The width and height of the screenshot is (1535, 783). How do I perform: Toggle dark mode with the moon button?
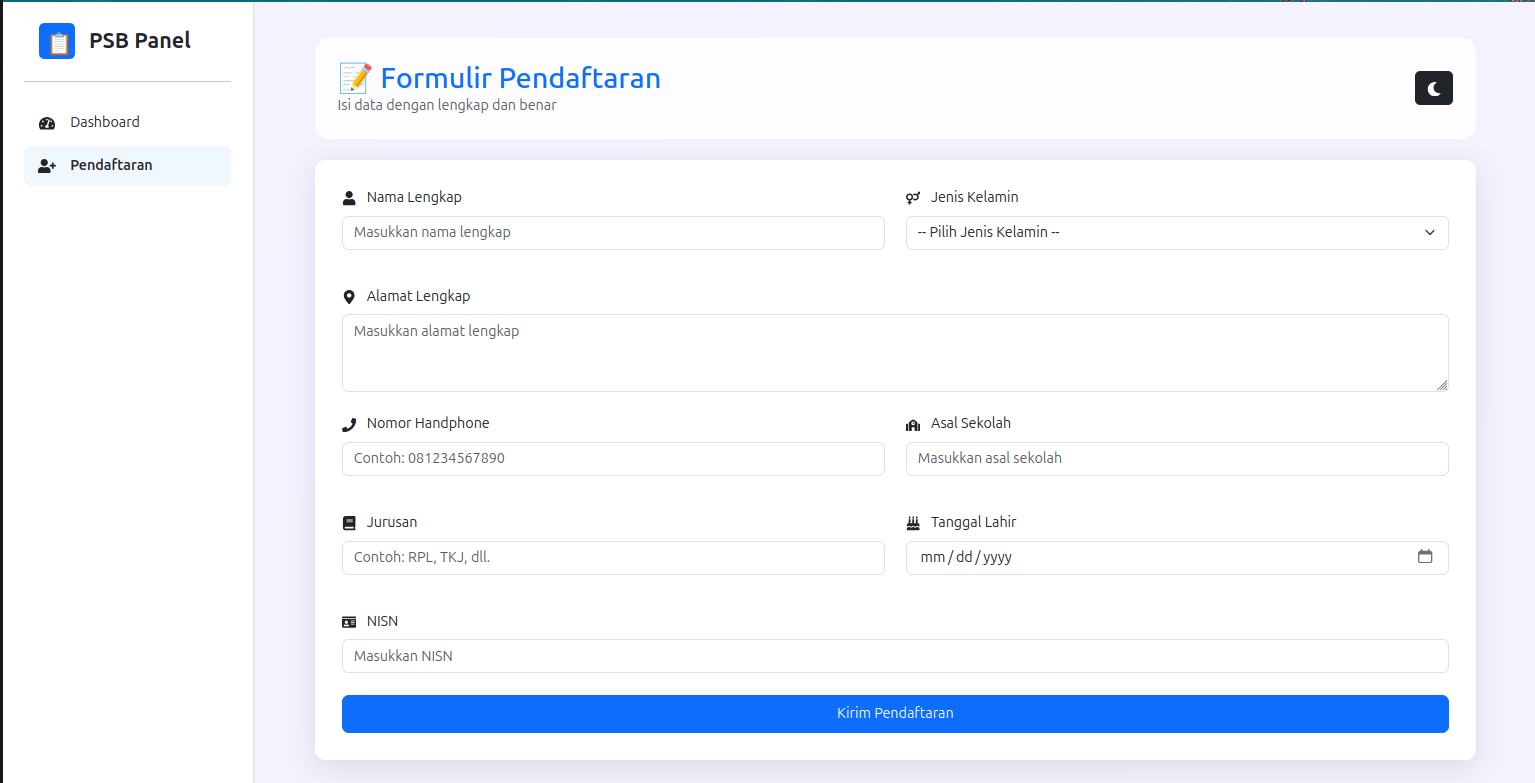point(1433,88)
